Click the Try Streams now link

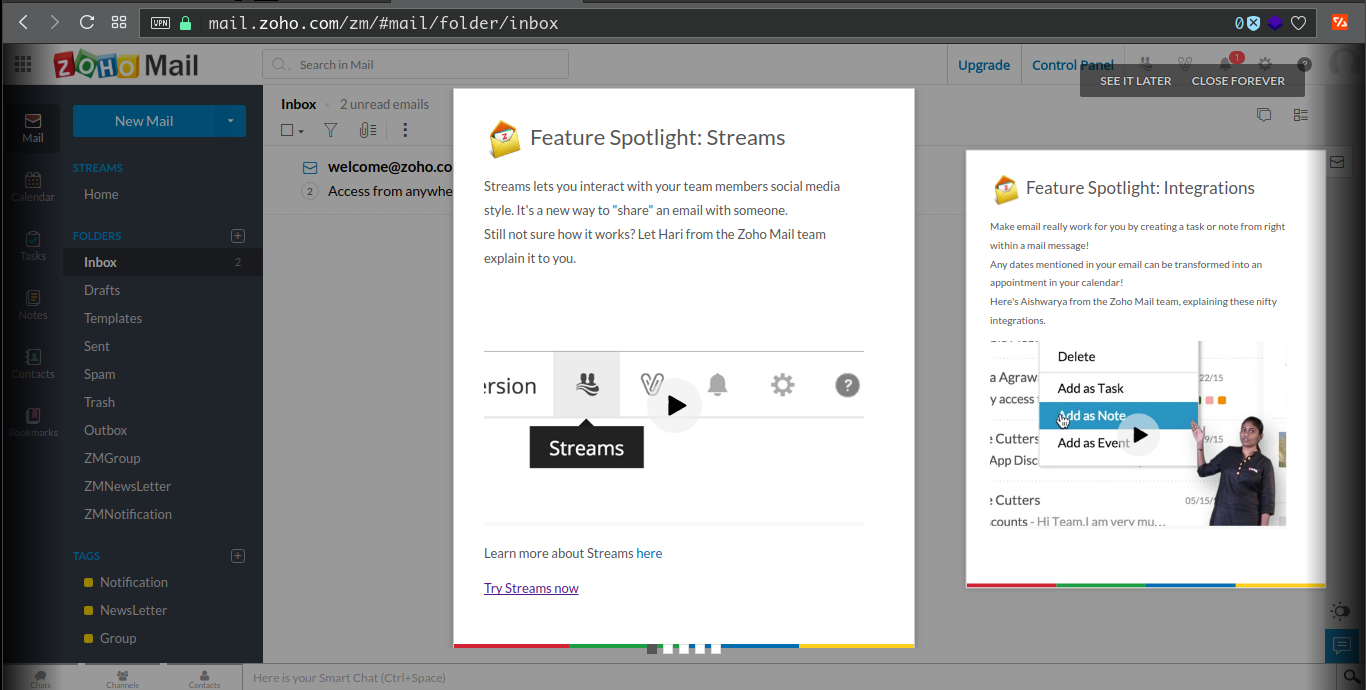click(x=531, y=588)
